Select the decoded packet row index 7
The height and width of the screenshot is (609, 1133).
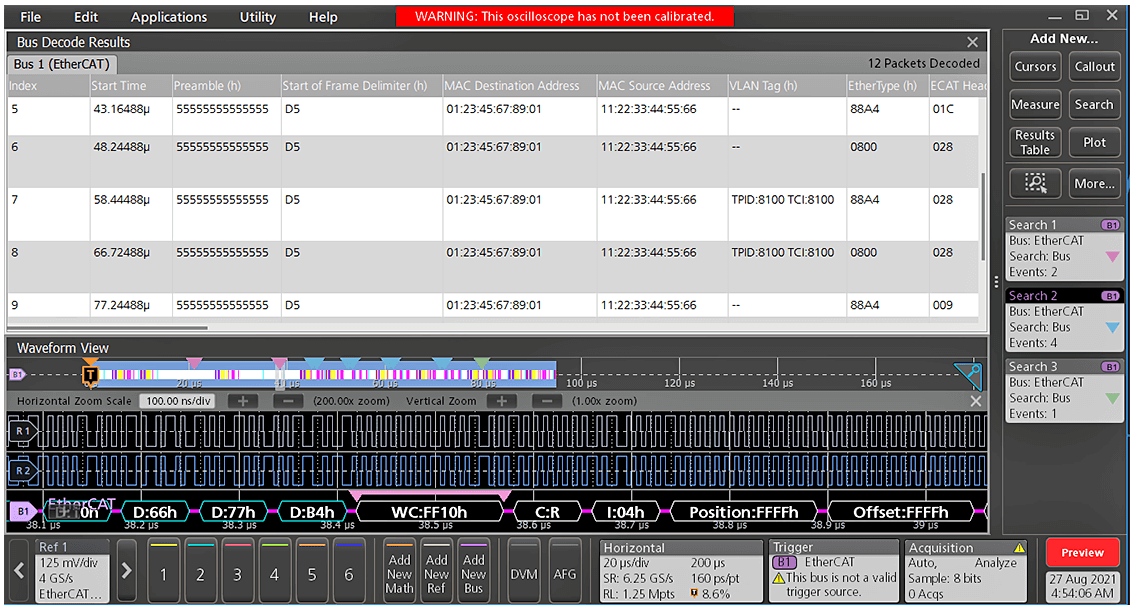point(494,214)
